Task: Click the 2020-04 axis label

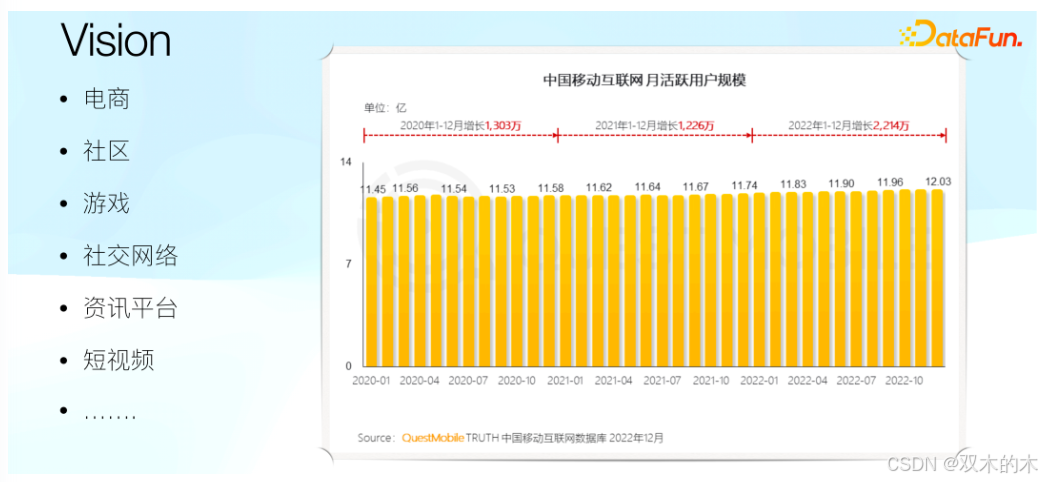Action: point(421,382)
